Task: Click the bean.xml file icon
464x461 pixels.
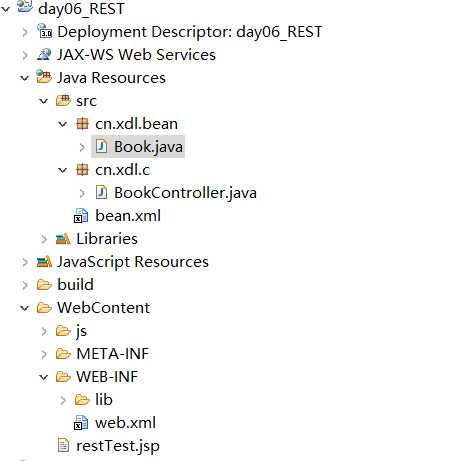Action: pyautogui.click(x=81, y=216)
